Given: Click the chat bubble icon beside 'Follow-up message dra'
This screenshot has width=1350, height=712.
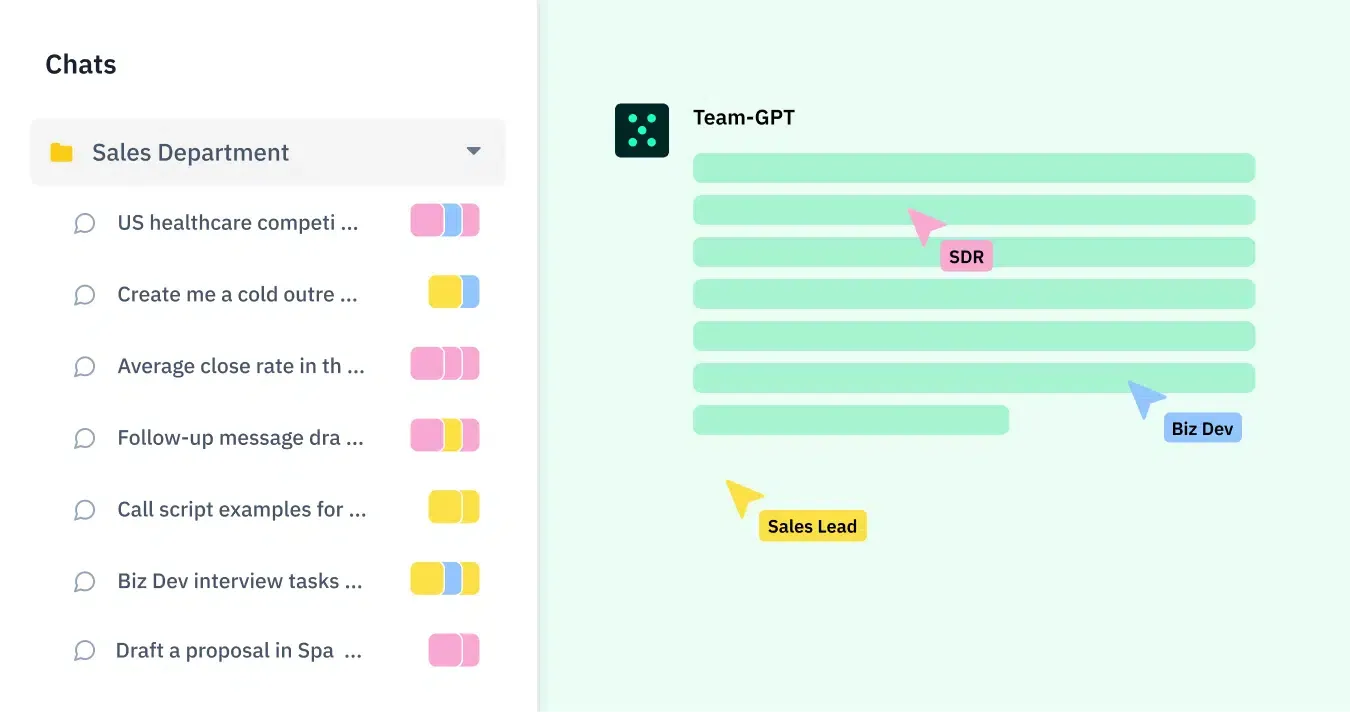Looking at the screenshot, I should 85,437.
